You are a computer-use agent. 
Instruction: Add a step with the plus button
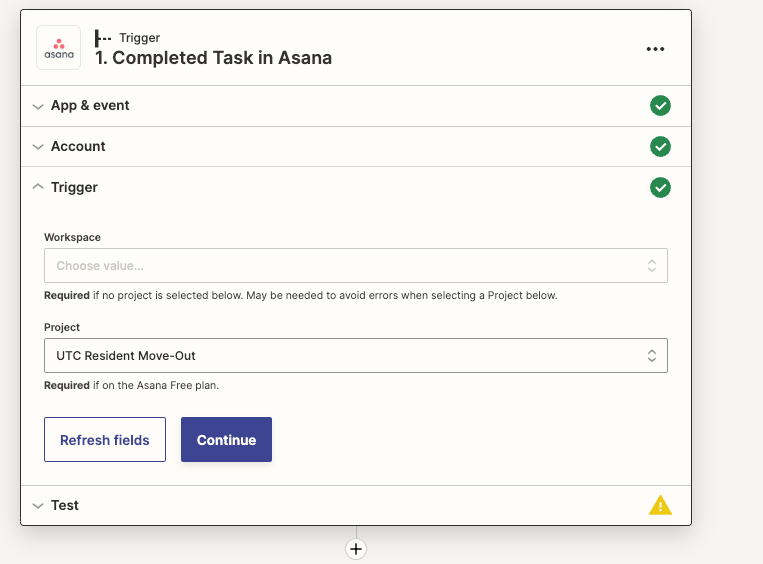[356, 549]
